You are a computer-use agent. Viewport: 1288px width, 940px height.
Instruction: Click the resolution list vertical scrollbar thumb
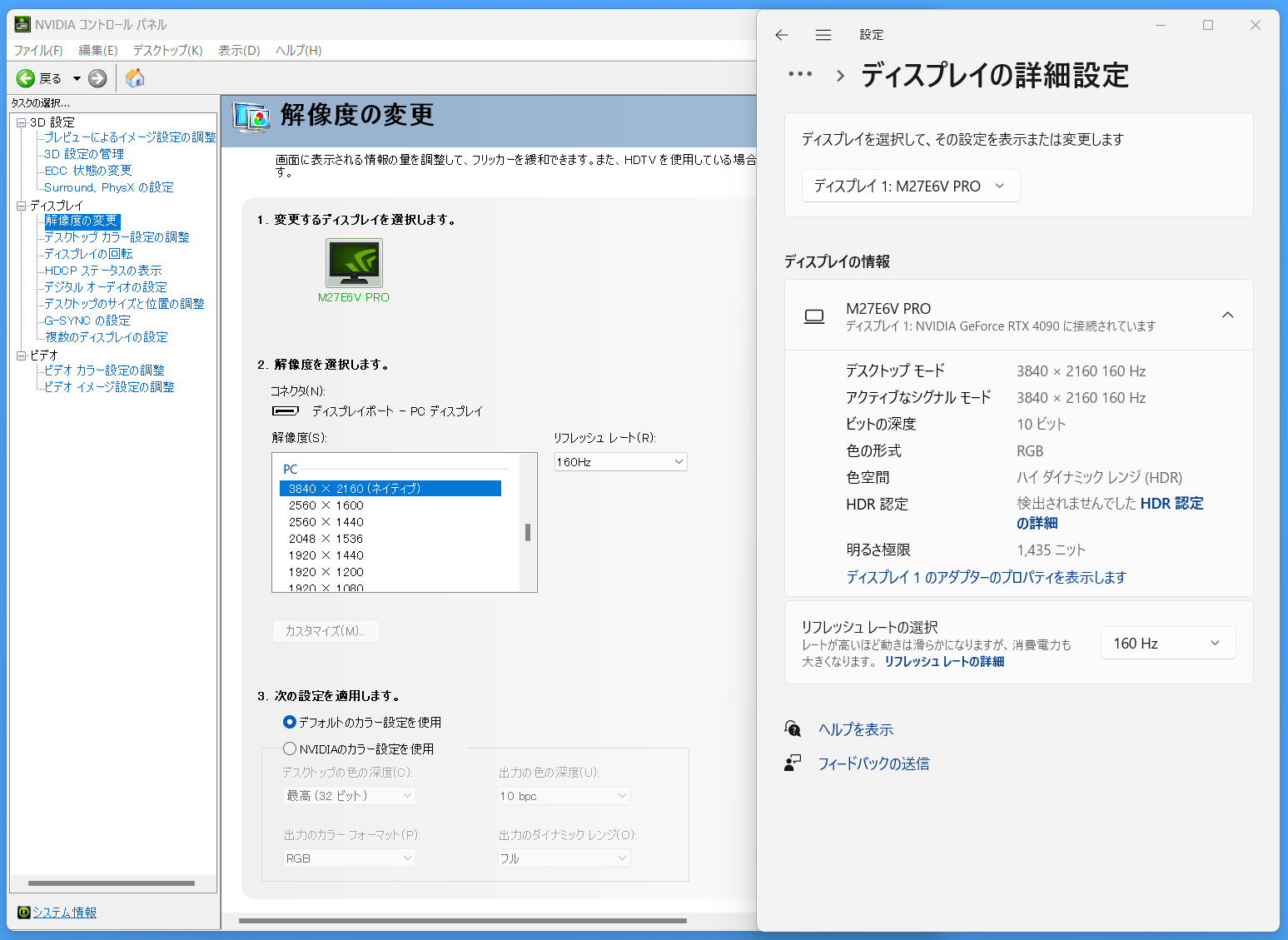point(528,532)
